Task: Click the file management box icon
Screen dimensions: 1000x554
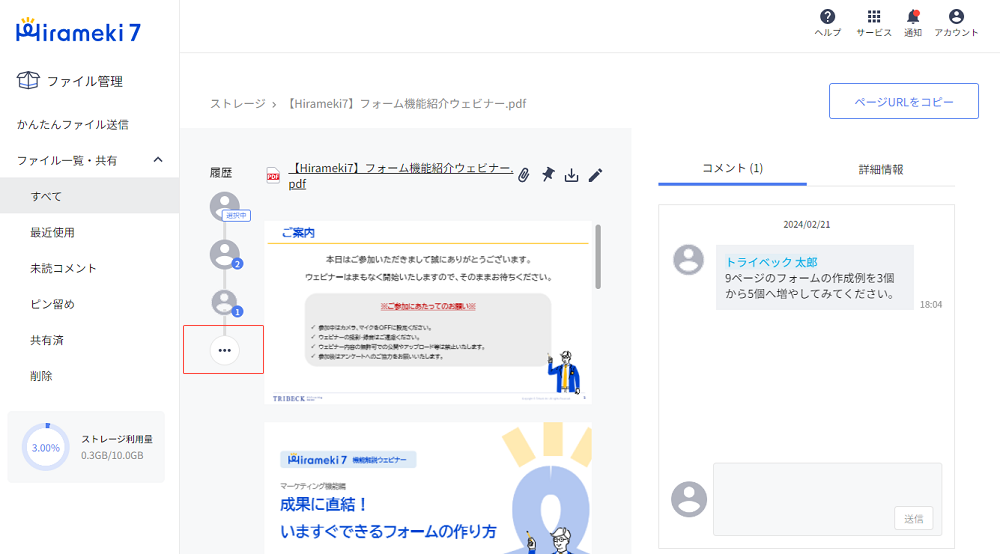Action: tap(28, 80)
